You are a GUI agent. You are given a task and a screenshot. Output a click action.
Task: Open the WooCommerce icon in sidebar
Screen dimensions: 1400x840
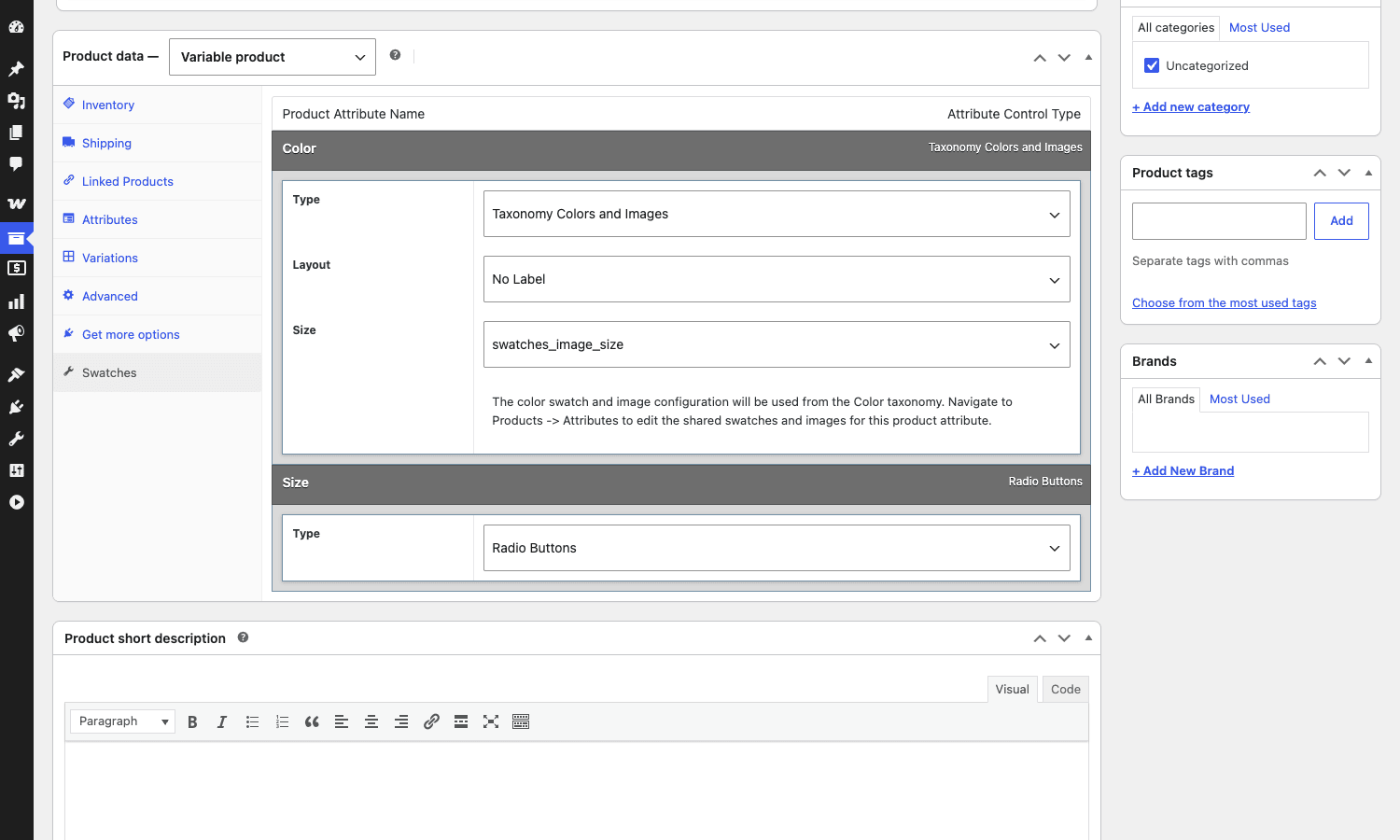(16, 203)
